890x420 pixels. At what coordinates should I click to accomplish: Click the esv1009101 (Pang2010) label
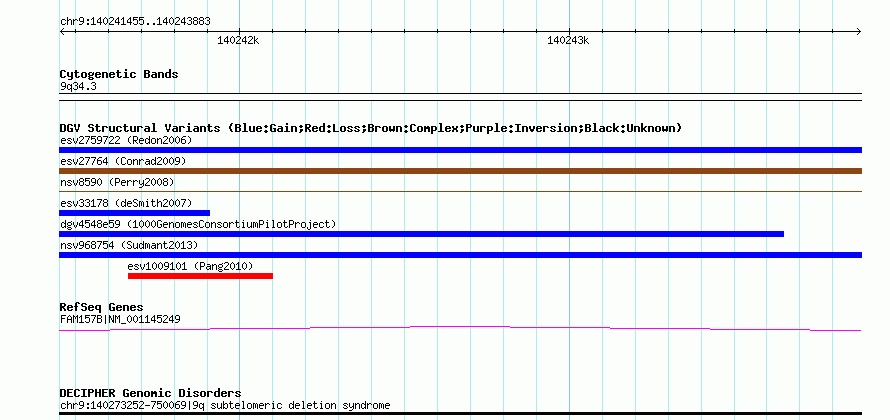[x=191, y=266]
